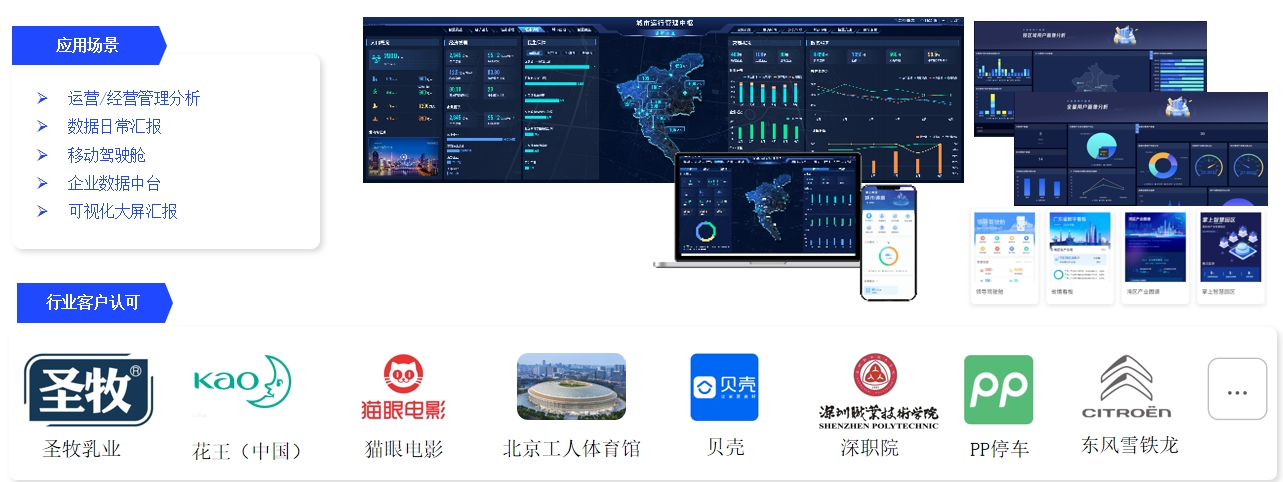Open the 掌上智慧园区 mobile card
This screenshot has width=1283, height=482.
coord(1231,257)
